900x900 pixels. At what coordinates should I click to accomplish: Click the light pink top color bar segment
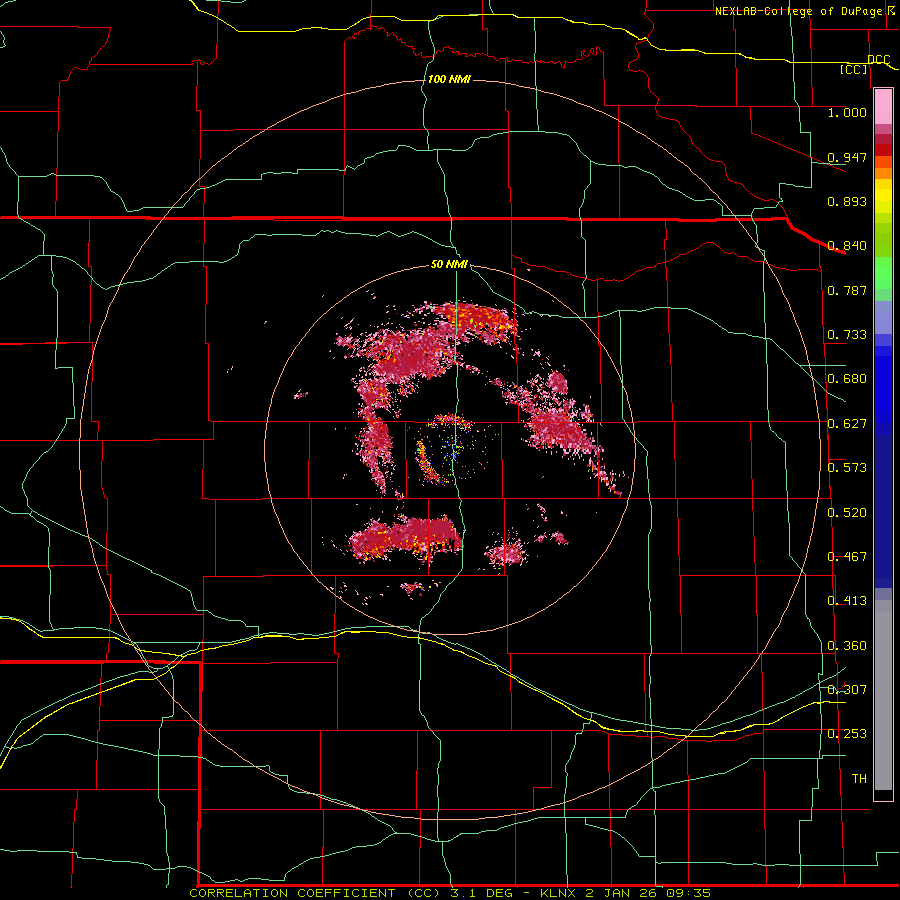pyautogui.click(x=883, y=107)
